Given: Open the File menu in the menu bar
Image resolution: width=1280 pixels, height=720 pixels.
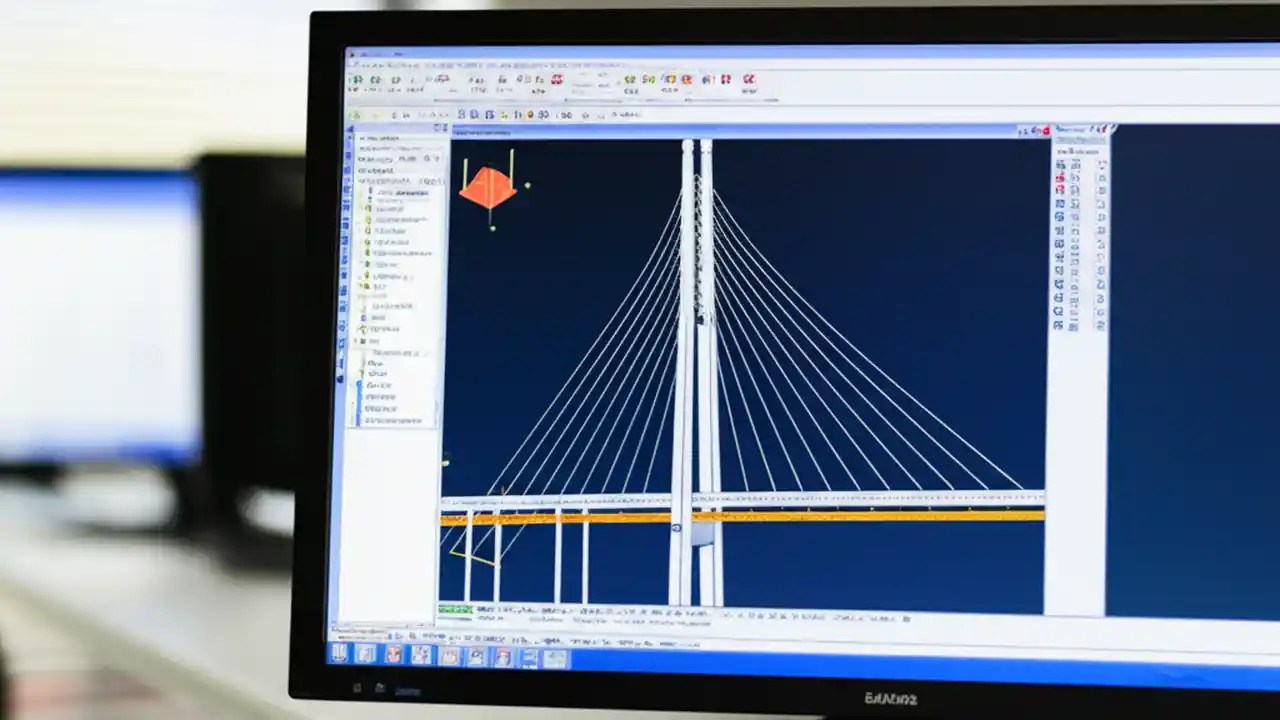Looking at the screenshot, I should [357, 63].
